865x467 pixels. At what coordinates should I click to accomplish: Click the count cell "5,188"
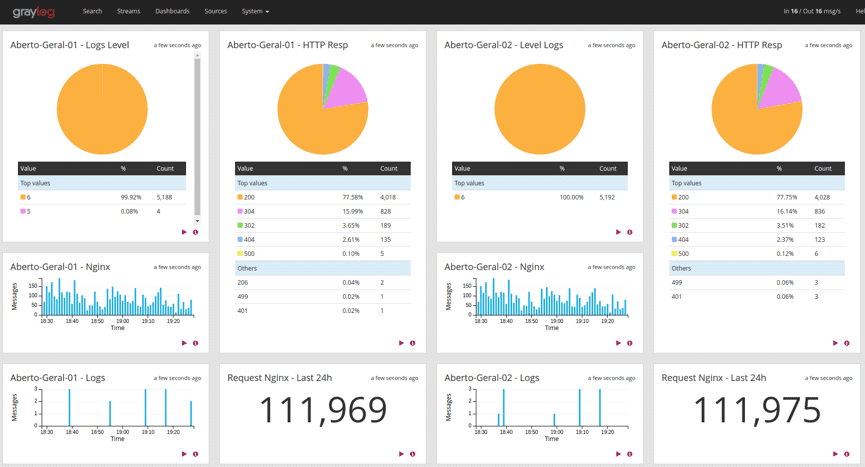coord(164,197)
